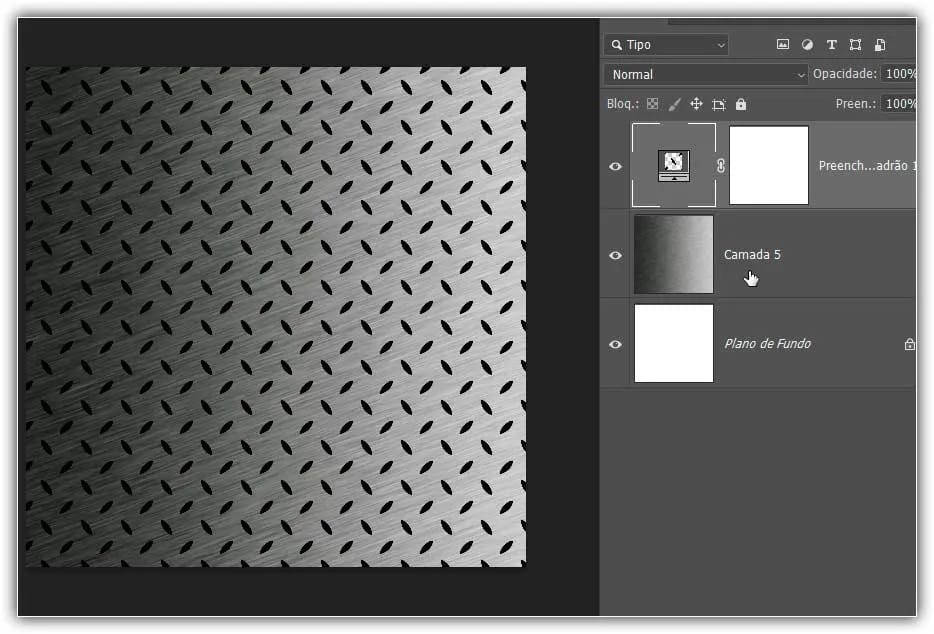Click the link icon between fill thumbnail and mask
This screenshot has width=934, height=634.
point(721,166)
